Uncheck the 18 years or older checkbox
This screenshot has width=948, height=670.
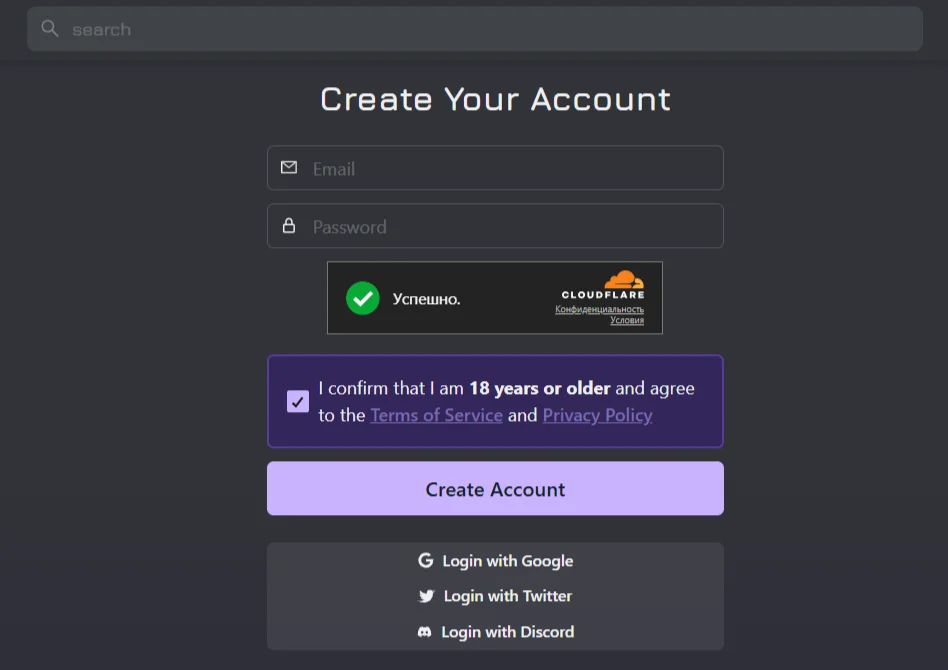(297, 402)
